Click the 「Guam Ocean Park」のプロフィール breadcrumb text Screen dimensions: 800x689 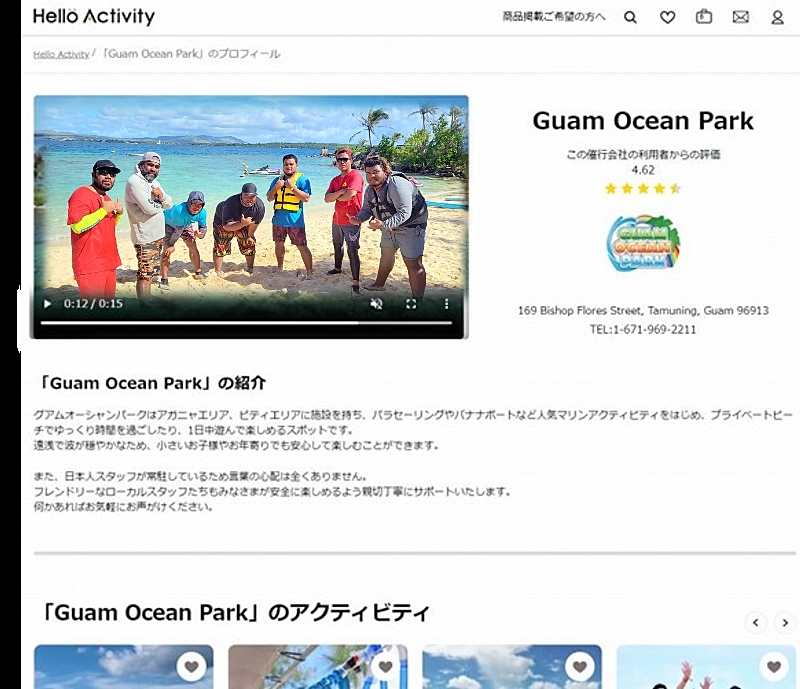pos(189,54)
